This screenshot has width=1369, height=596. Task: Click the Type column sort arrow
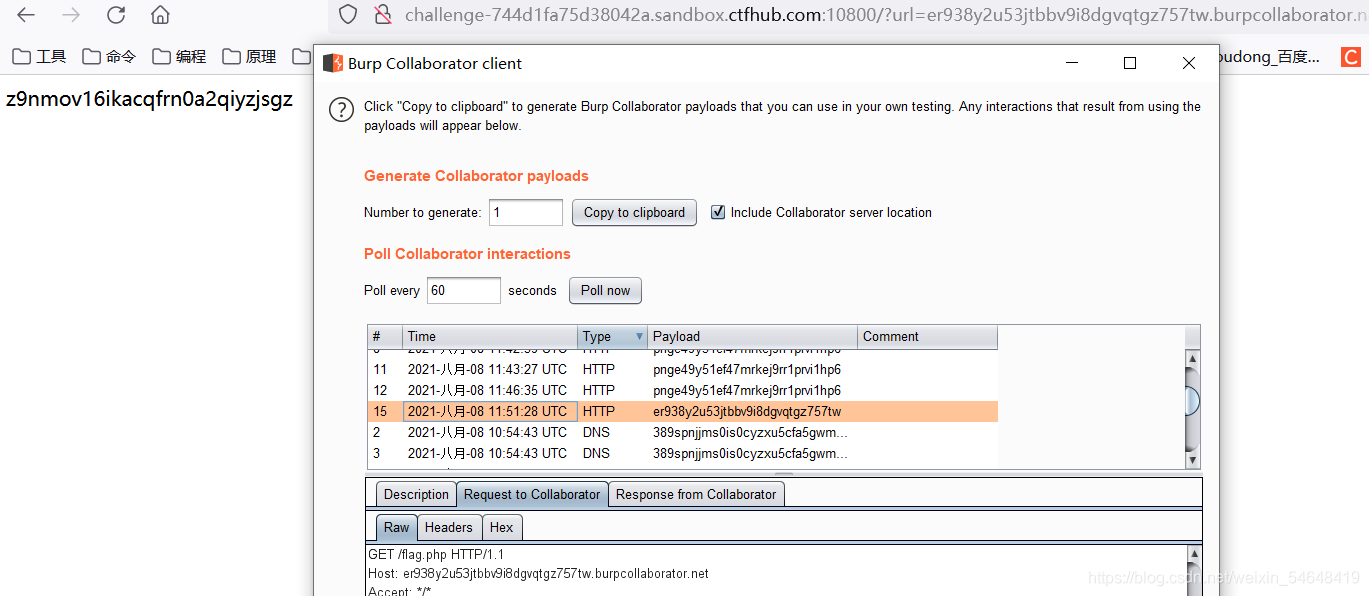coord(639,337)
